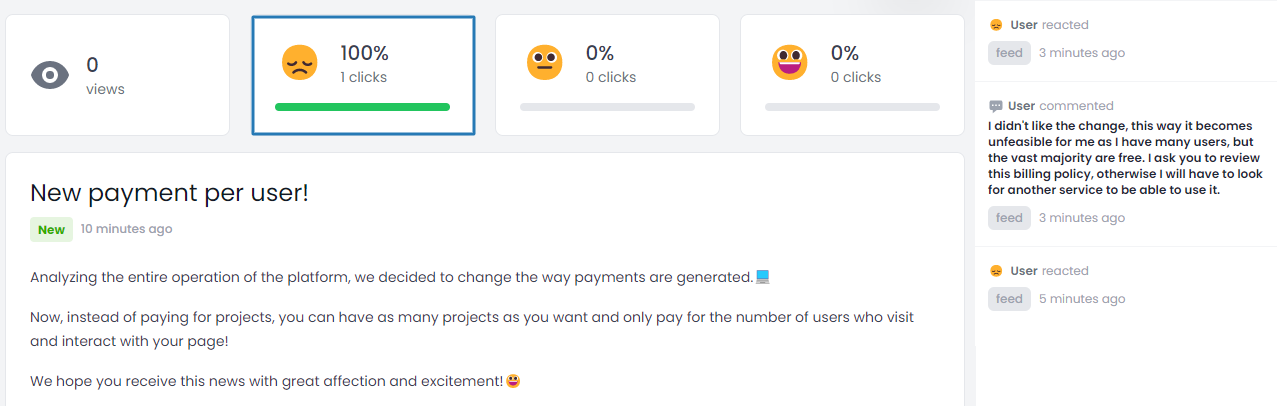The width and height of the screenshot is (1277, 406).
Task: Click the happy grinning face emoji
Action: coord(789,62)
